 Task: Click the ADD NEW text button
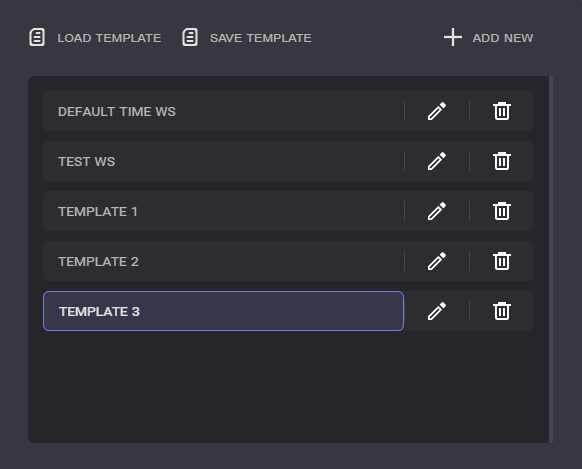(503, 38)
